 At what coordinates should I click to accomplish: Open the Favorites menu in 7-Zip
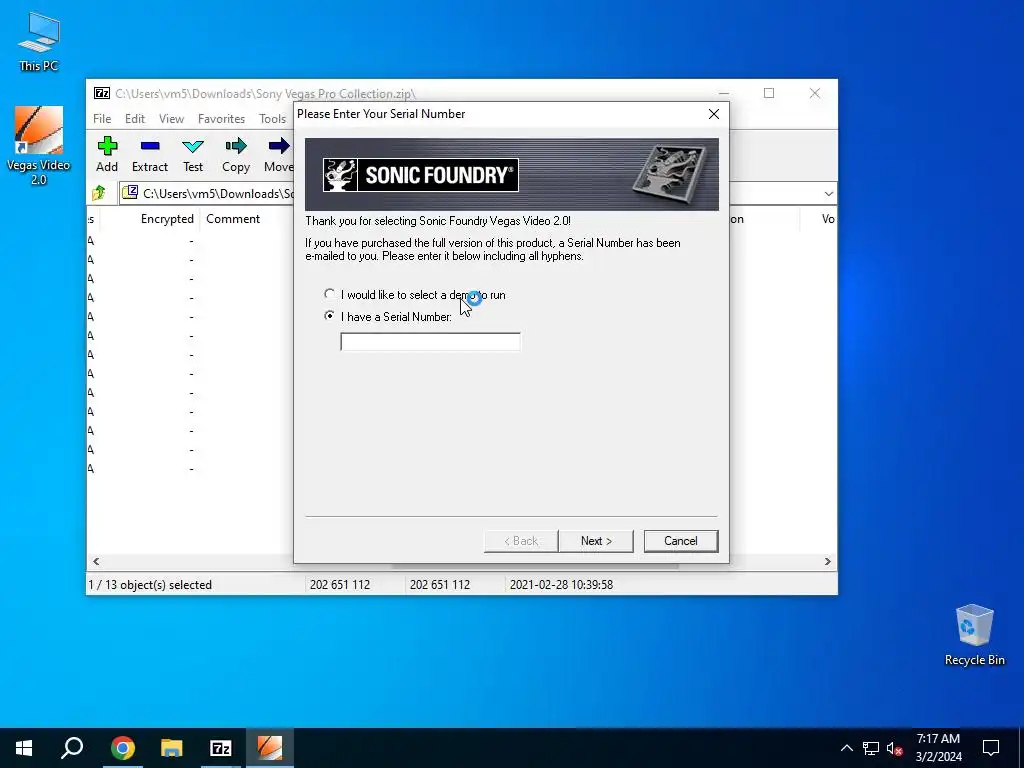221,119
